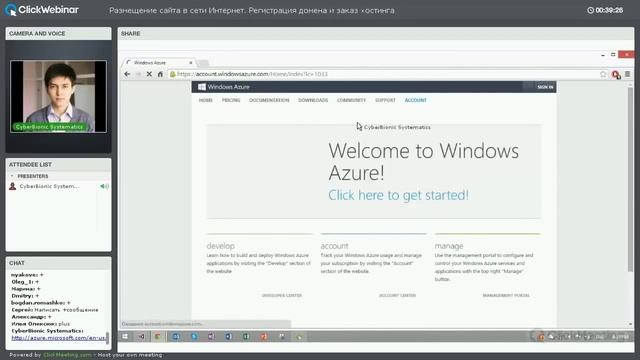Click the red extension icon beside the star
640x360 pixels.
click(x=616, y=74)
